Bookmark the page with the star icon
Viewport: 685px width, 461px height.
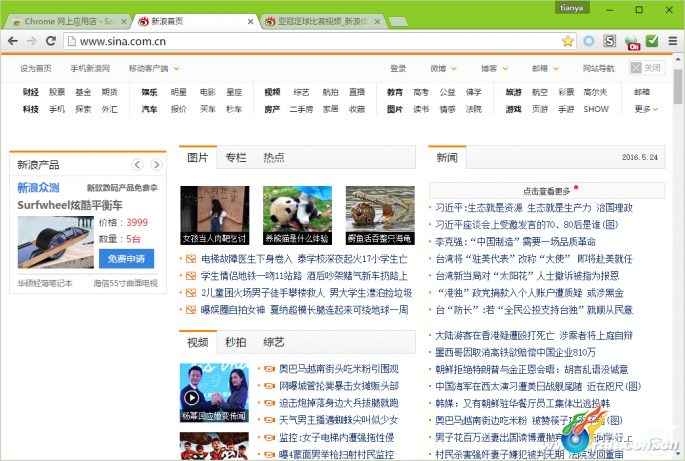[567, 41]
